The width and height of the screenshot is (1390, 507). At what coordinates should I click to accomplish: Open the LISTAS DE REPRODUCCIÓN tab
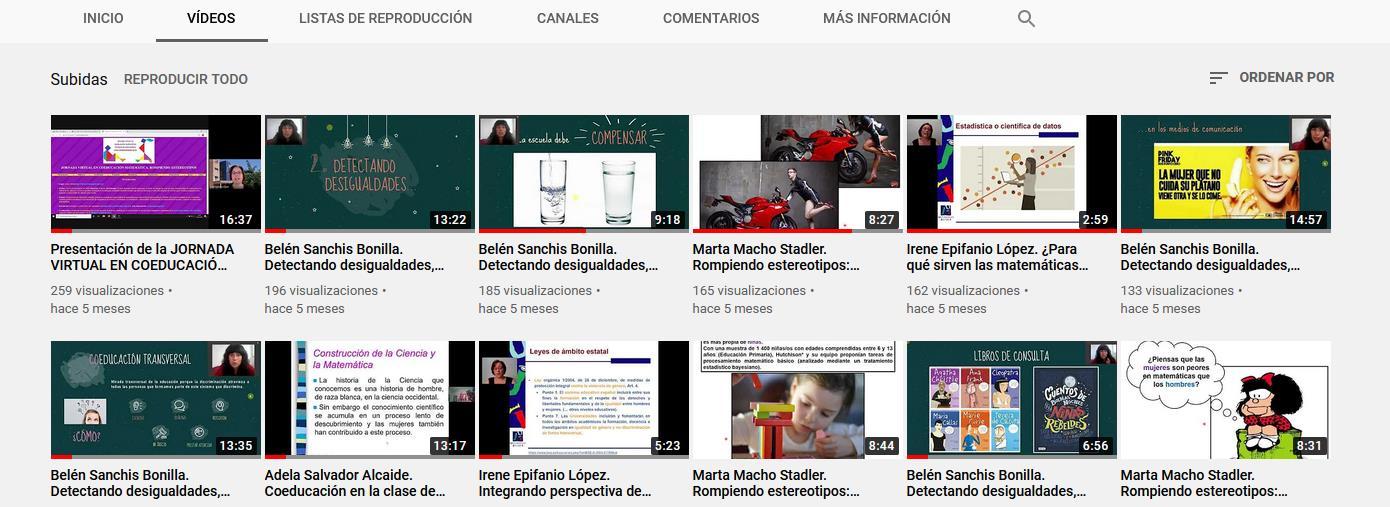[385, 18]
